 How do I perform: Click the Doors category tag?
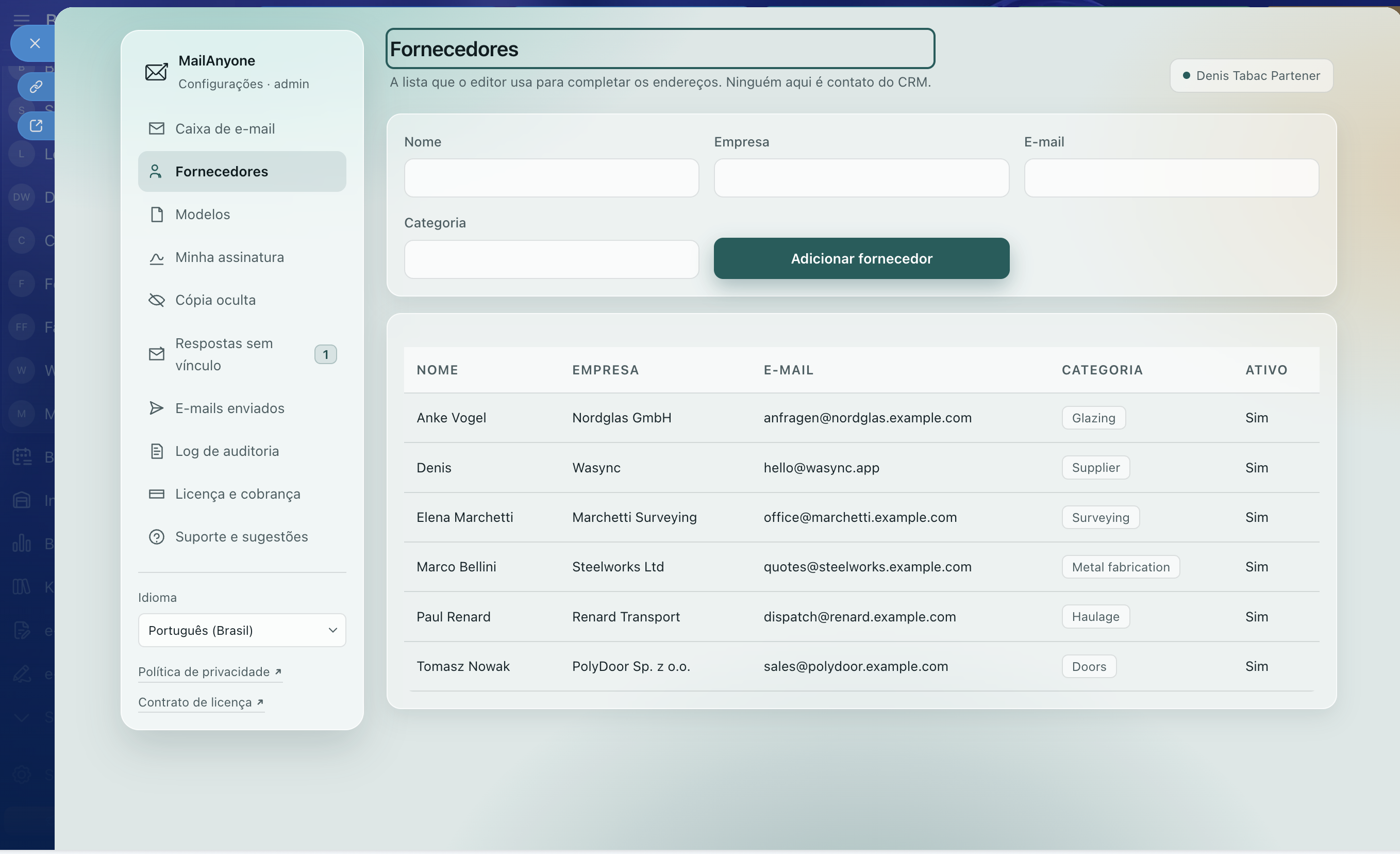[1089, 666]
